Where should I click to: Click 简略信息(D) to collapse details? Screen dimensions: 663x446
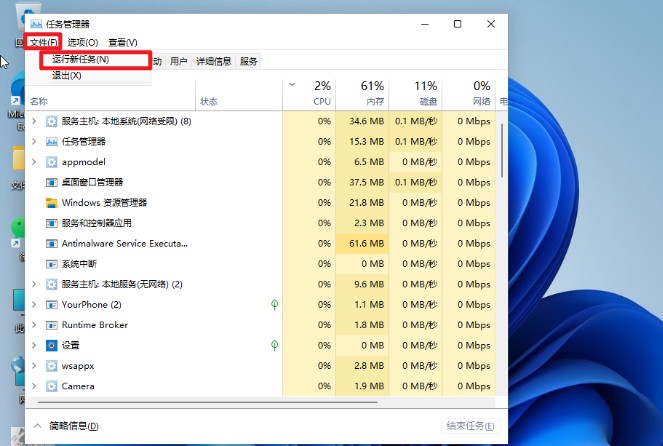click(74, 426)
